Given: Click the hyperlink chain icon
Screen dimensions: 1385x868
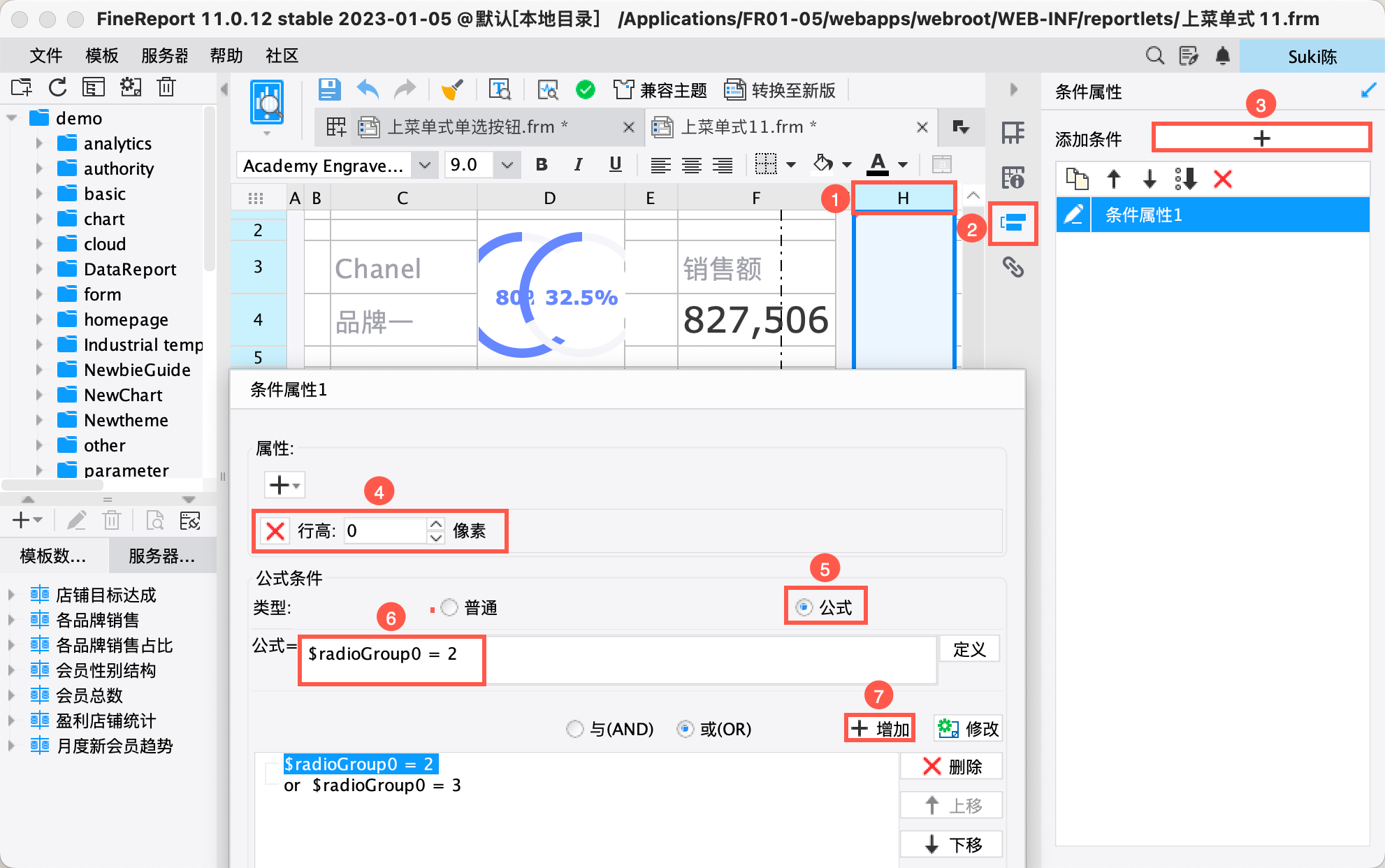Looking at the screenshot, I should [x=1013, y=267].
